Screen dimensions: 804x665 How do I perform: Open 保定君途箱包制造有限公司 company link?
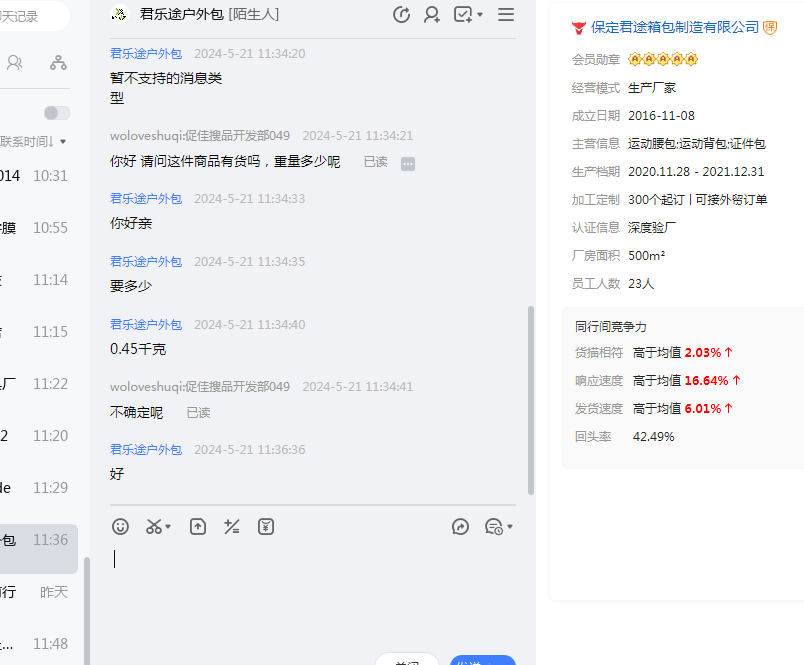[x=675, y=27]
